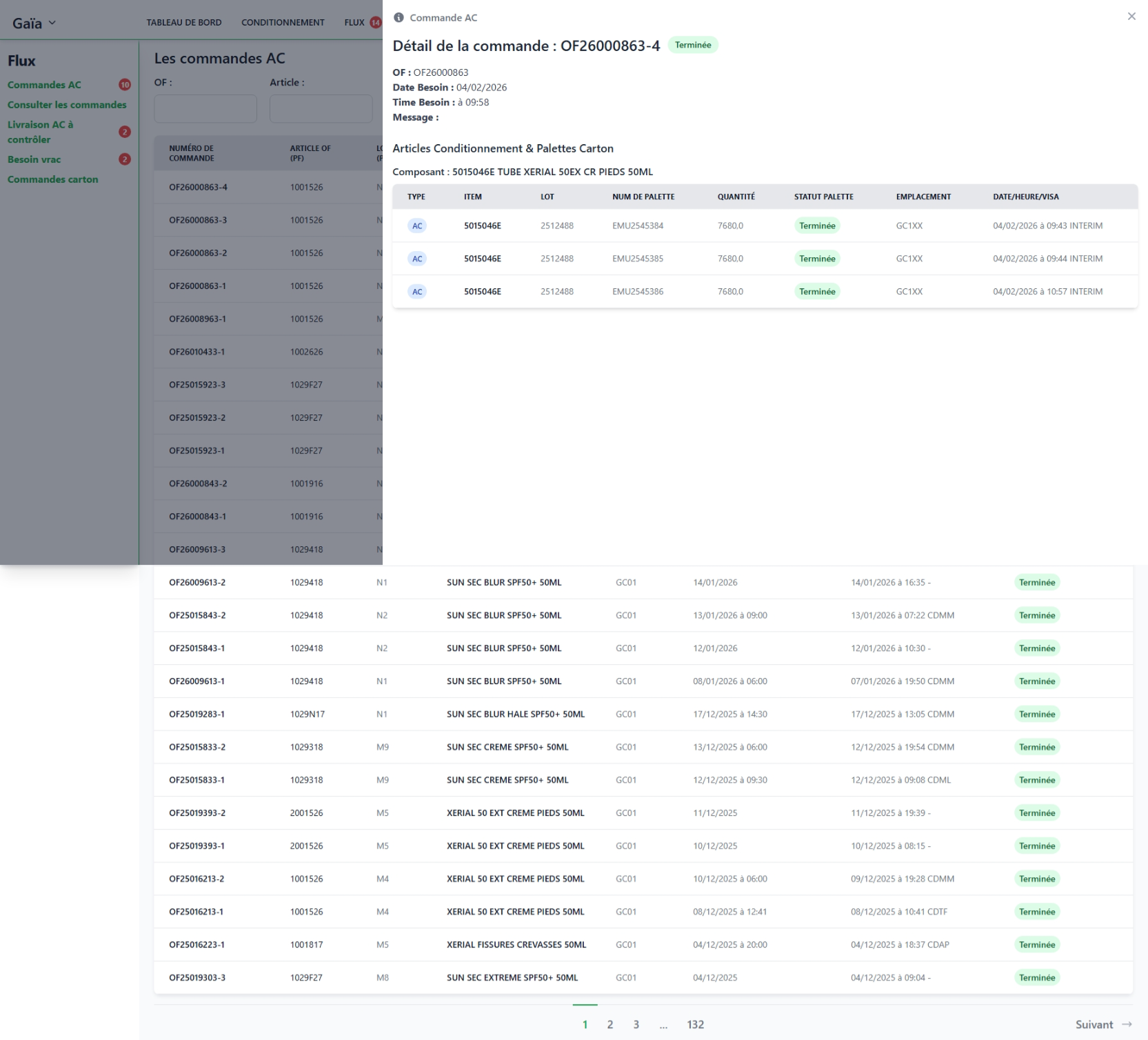
Task: Click the Numéro de commande column header
Action: coord(192,153)
